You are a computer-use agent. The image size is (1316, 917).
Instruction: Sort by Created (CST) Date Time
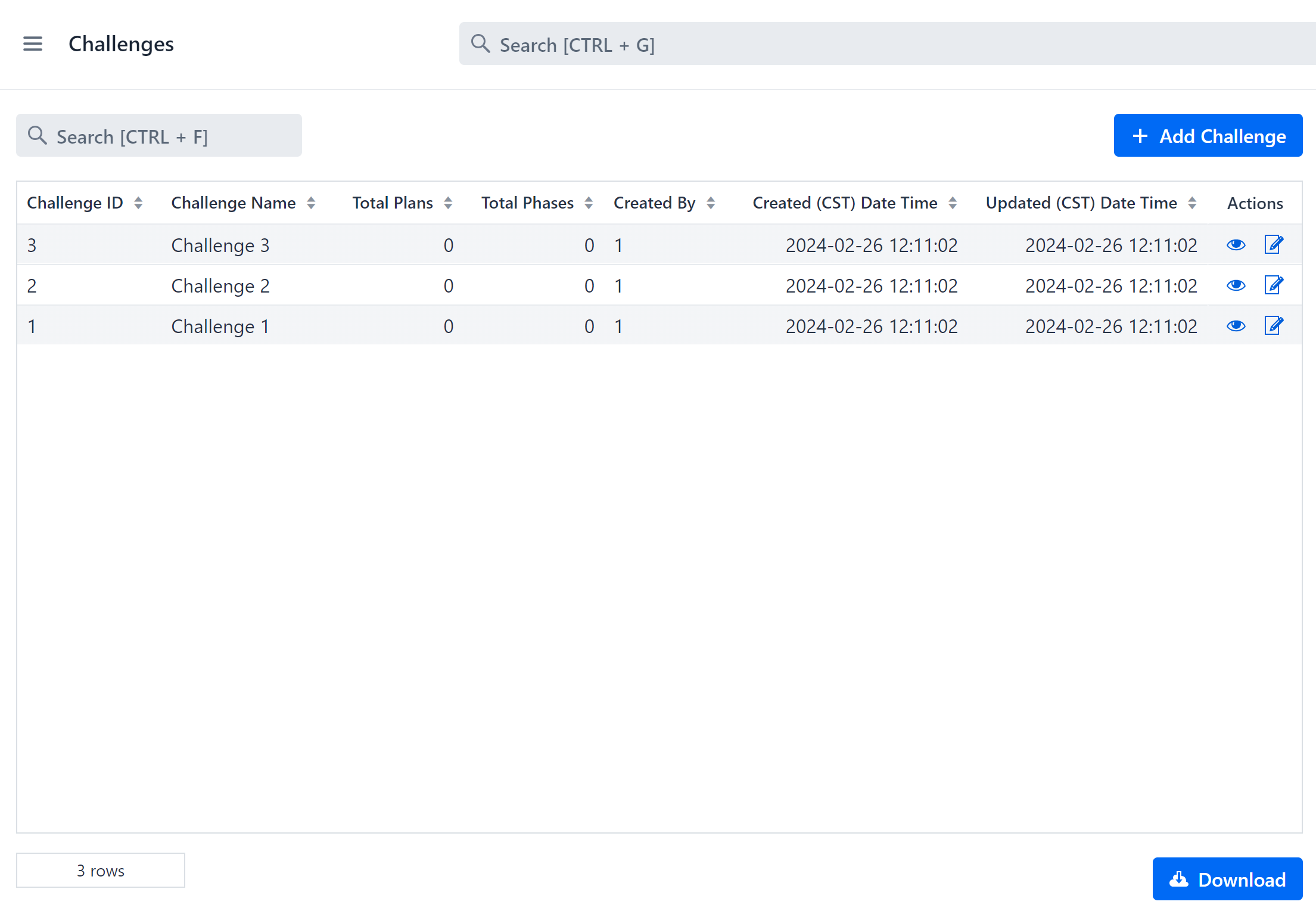click(x=953, y=203)
